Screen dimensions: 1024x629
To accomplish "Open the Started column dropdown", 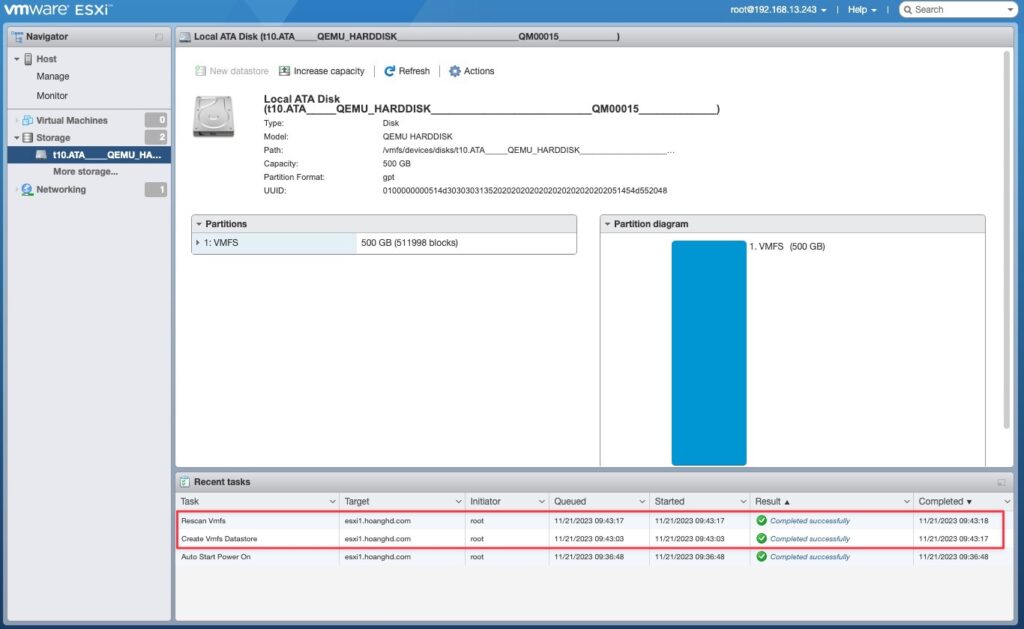I will (743, 502).
